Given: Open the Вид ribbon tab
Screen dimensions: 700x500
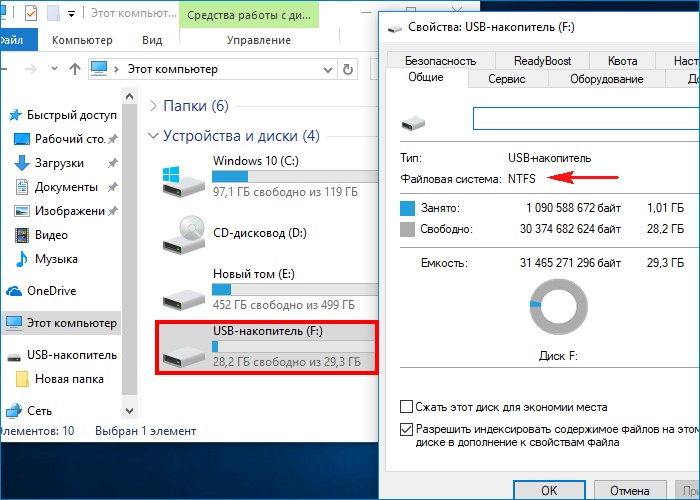Looking at the screenshot, I should 152,40.
